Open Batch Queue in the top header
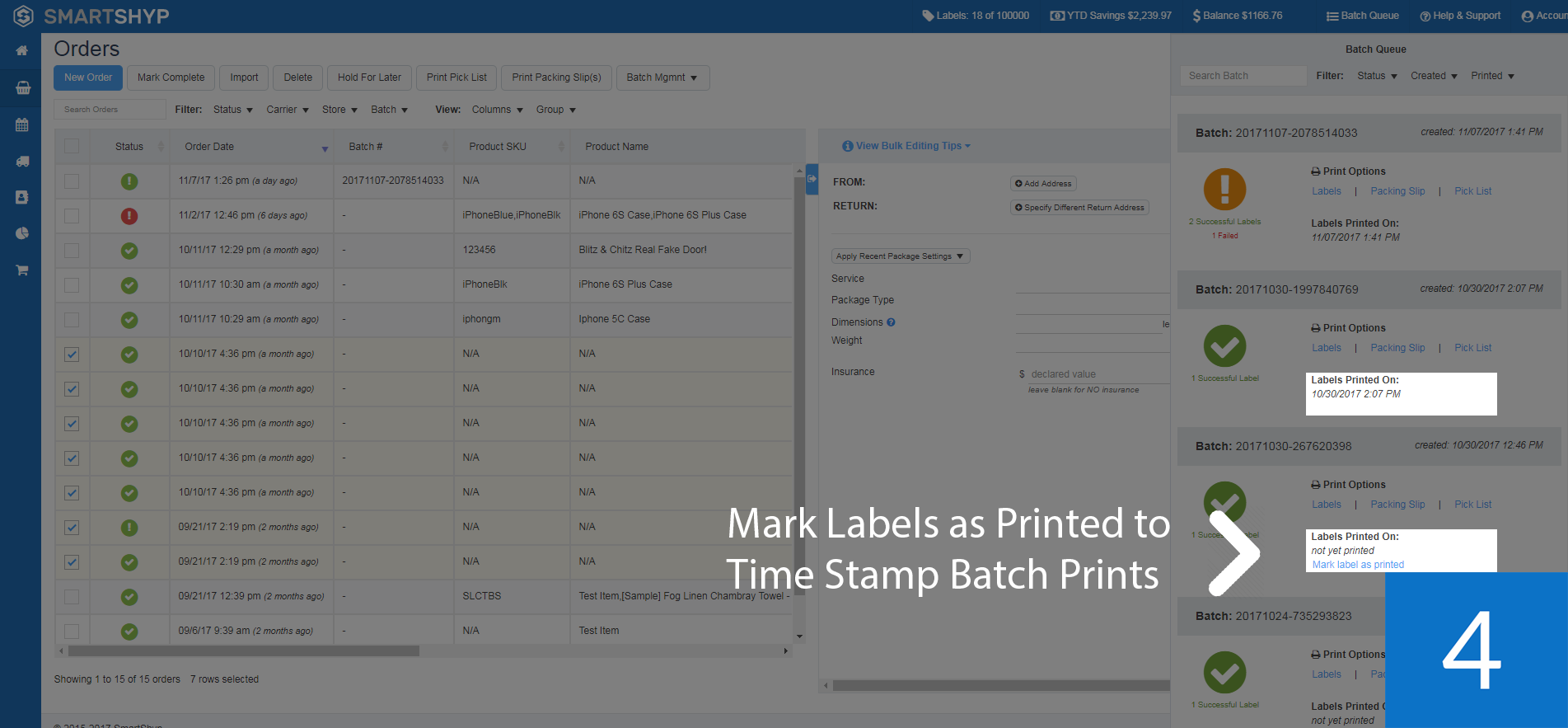The height and width of the screenshot is (728, 1568). click(x=1363, y=16)
